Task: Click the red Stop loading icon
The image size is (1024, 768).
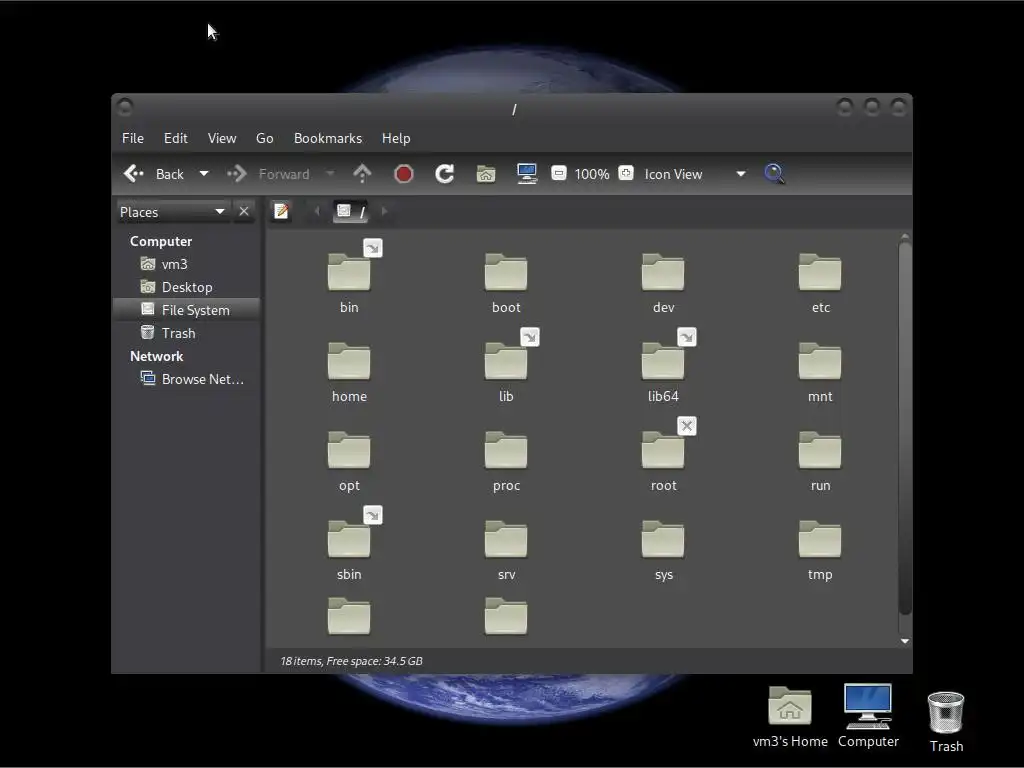Action: 404,174
